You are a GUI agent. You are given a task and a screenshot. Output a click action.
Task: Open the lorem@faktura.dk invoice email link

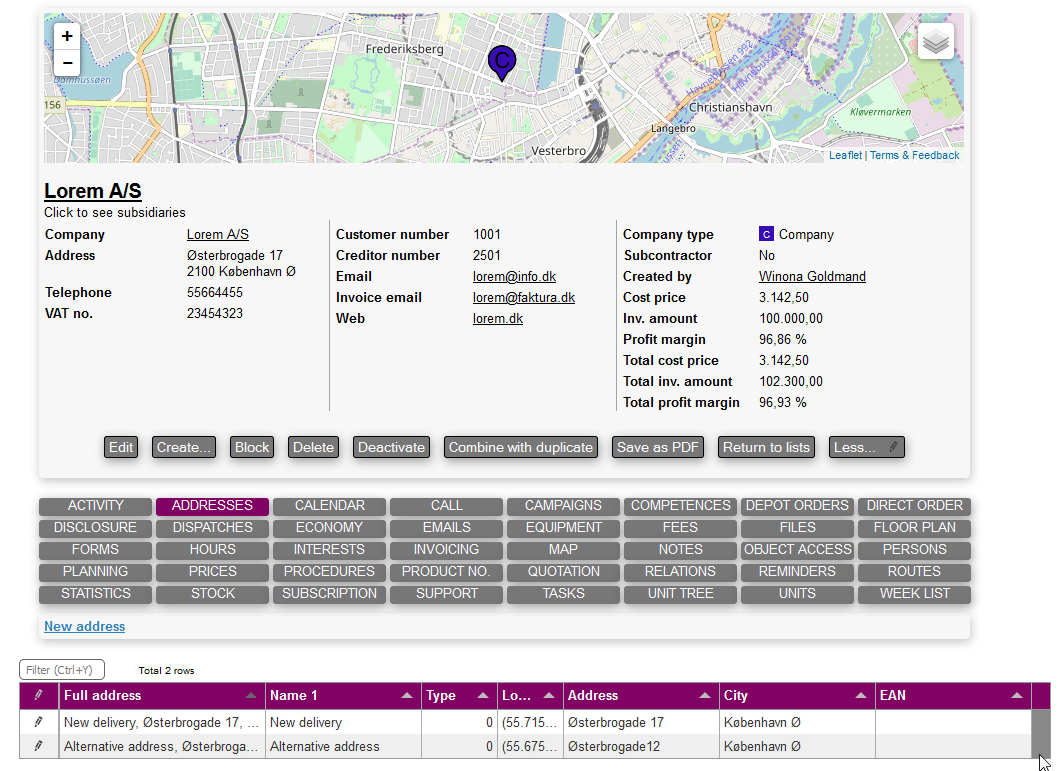tap(523, 298)
